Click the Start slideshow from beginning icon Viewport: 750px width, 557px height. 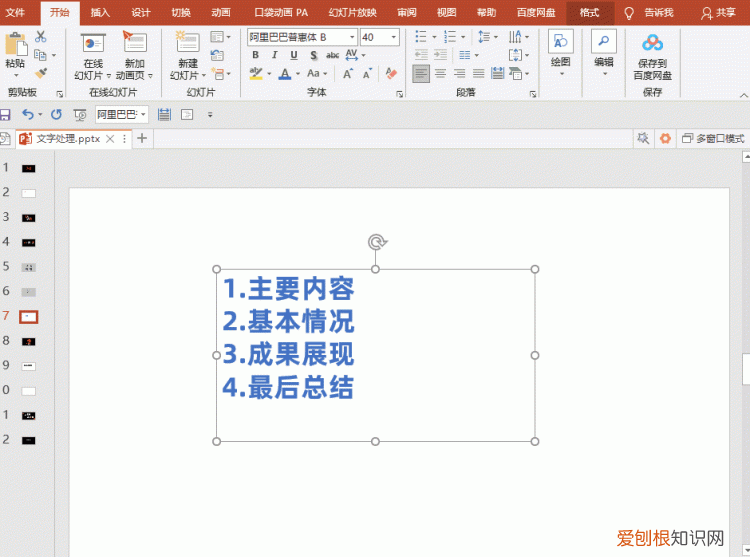point(80,115)
